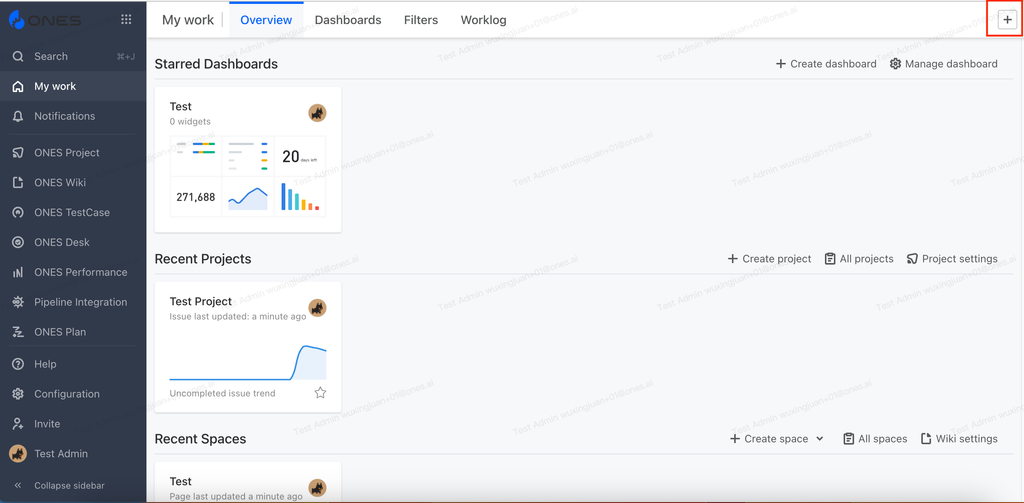
Task: Open All spaces
Action: [x=875, y=439]
